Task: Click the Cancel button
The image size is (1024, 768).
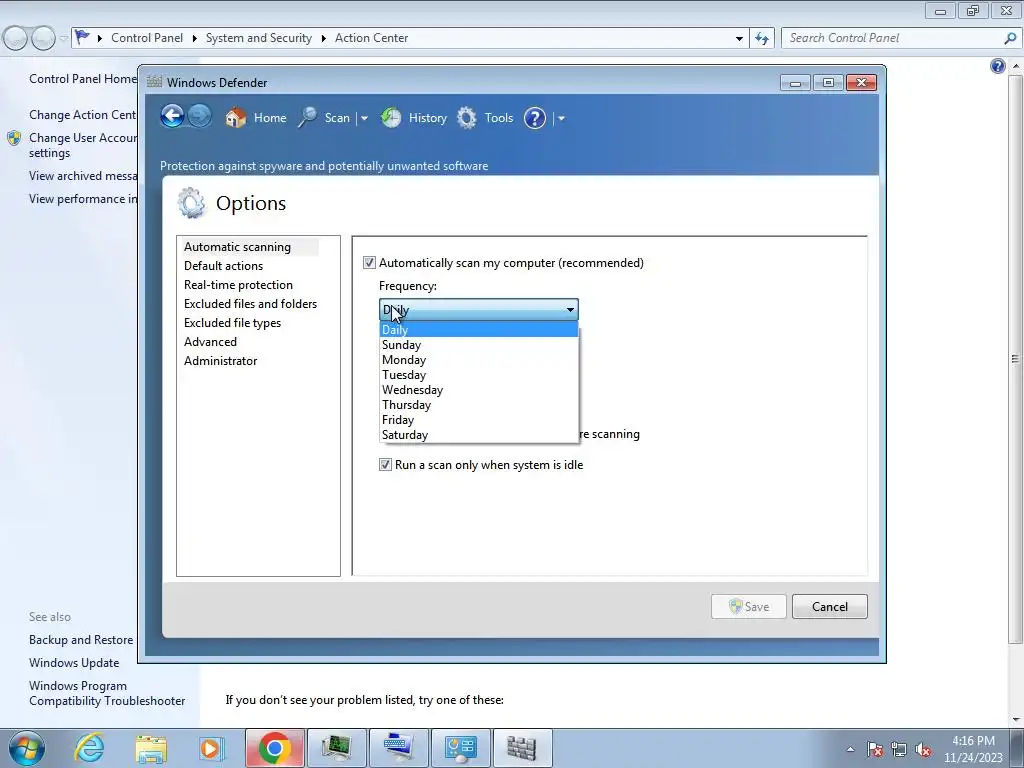Action: point(830,607)
